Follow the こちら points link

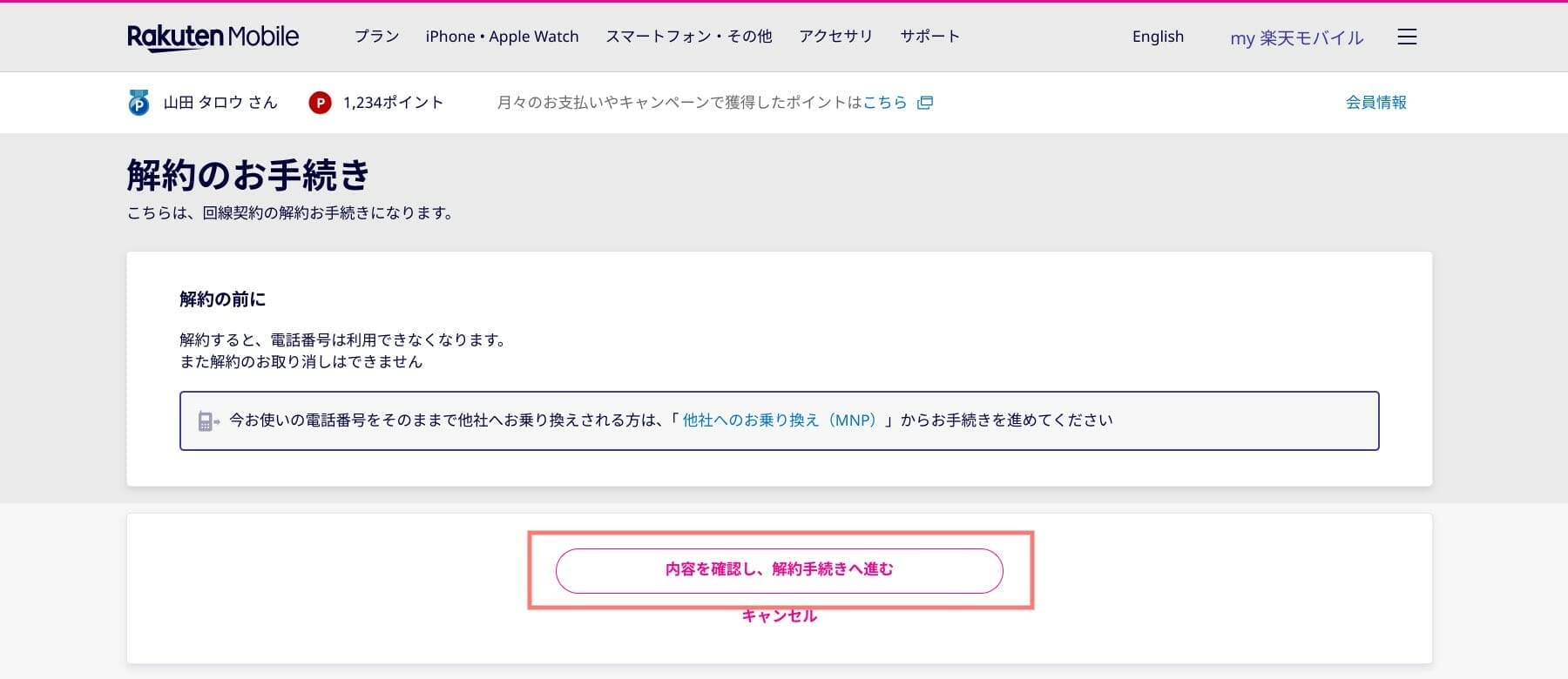(x=884, y=103)
